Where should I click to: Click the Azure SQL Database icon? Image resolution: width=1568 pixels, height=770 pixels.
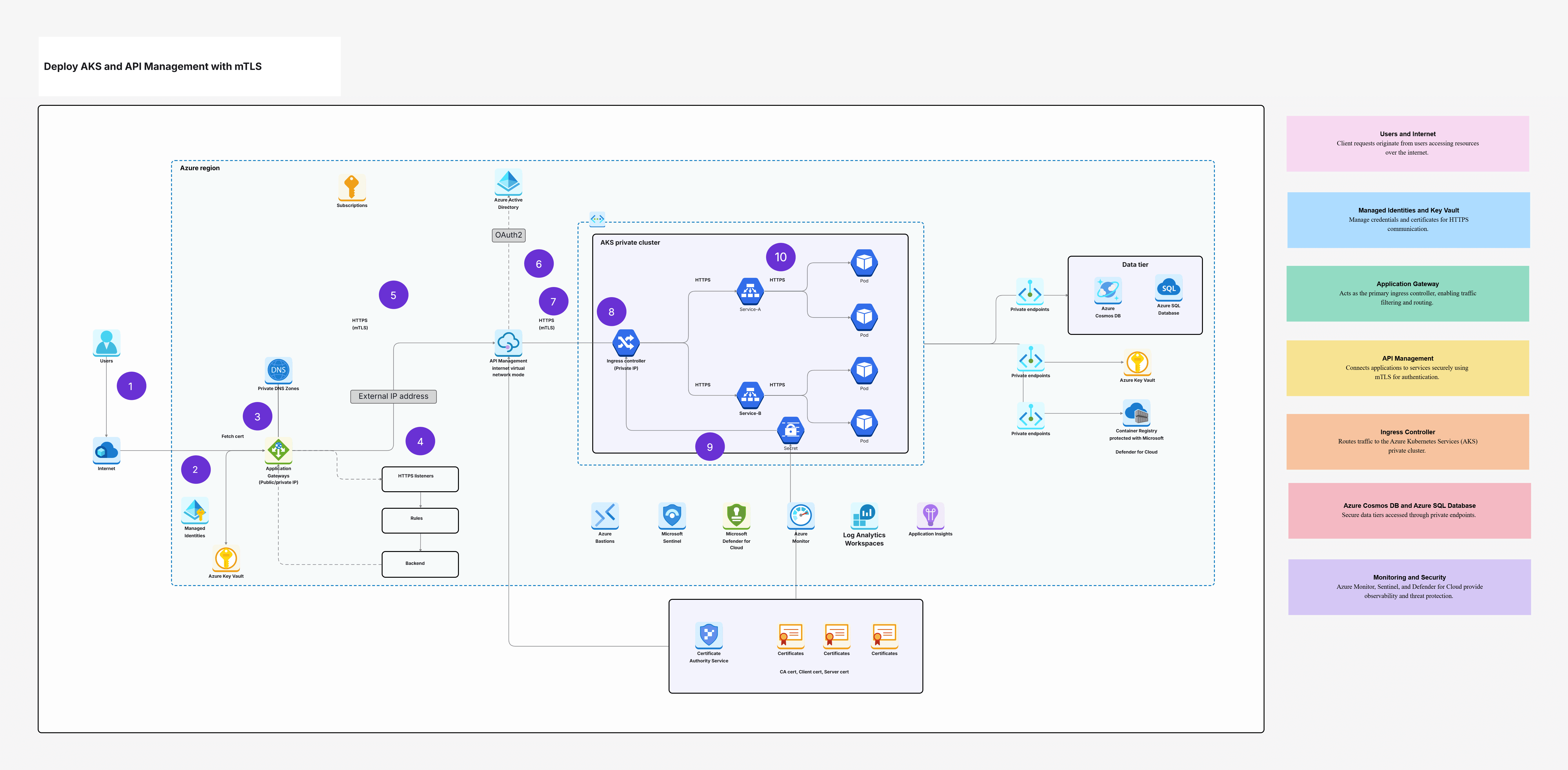[x=1169, y=288]
